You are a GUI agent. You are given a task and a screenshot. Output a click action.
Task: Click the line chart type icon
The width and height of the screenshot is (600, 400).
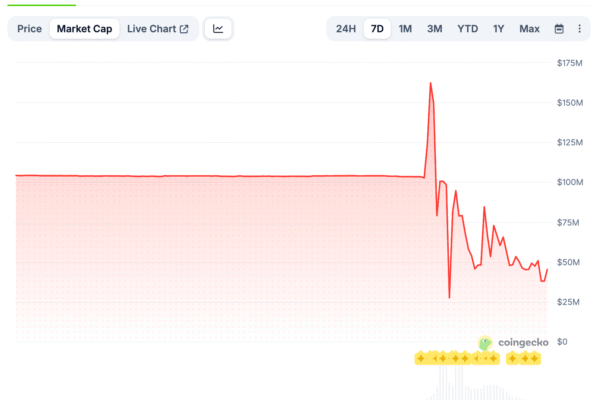click(218, 29)
